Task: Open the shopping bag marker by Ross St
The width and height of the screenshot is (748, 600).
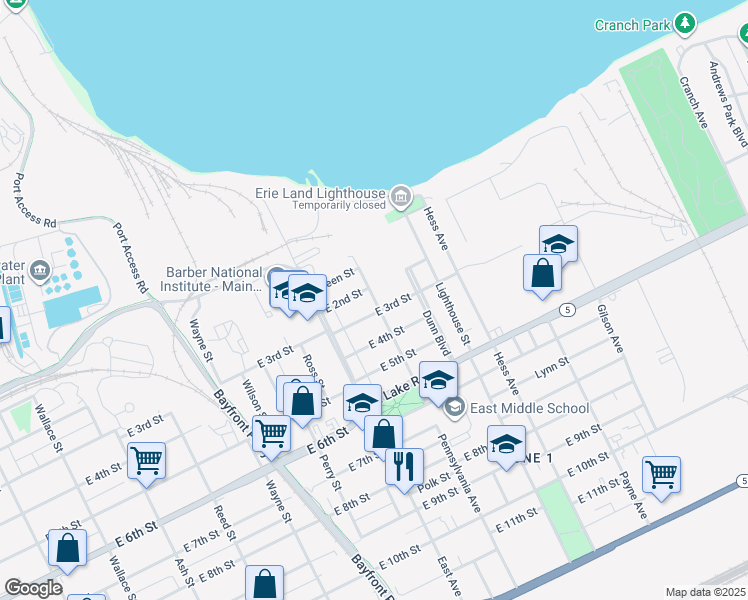Action: [x=302, y=400]
